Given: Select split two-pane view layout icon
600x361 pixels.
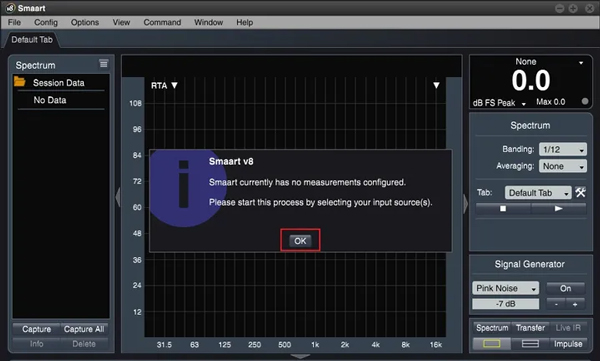Looking at the screenshot, I should click(530, 344).
